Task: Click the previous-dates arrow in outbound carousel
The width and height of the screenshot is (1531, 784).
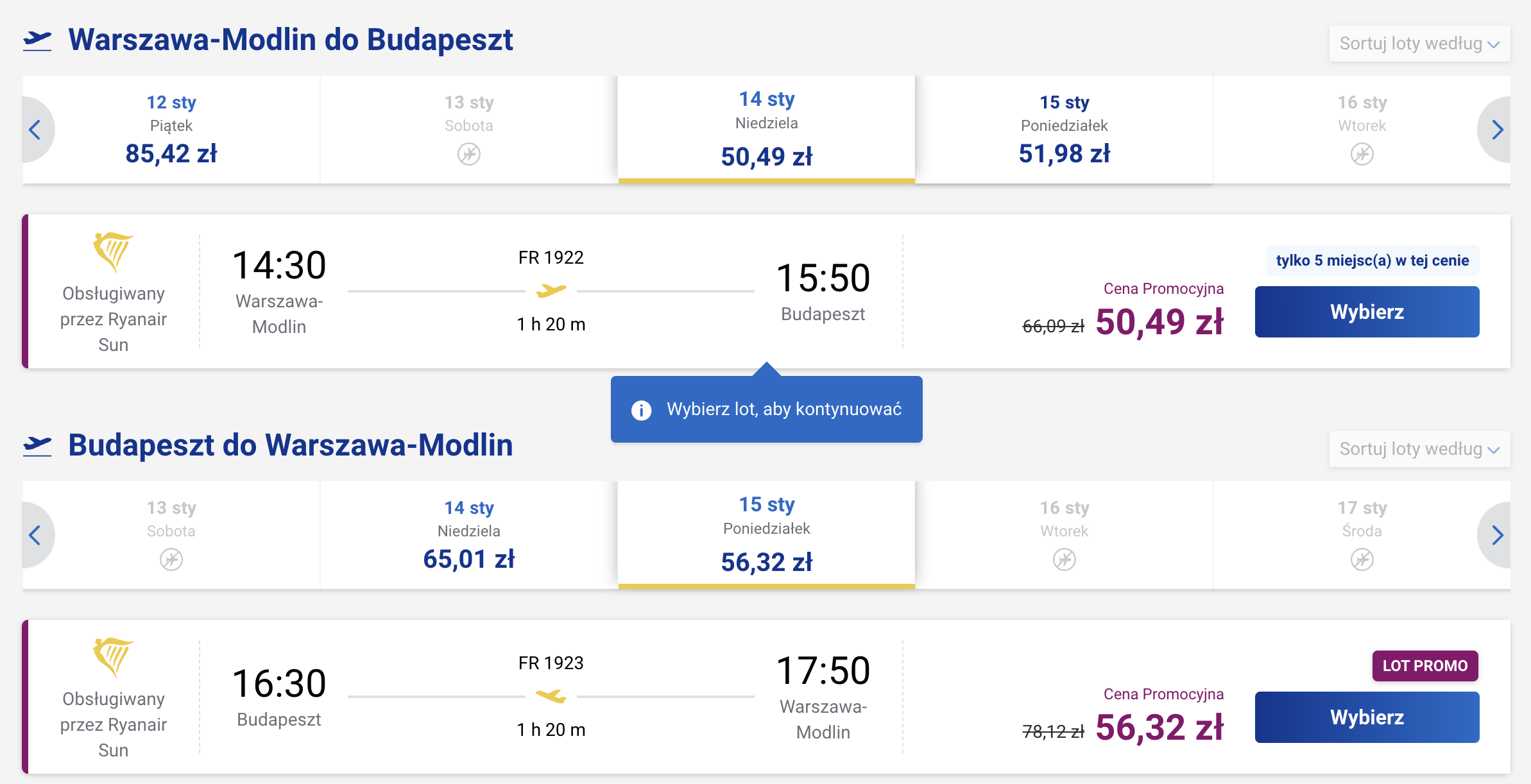Action: pyautogui.click(x=37, y=130)
